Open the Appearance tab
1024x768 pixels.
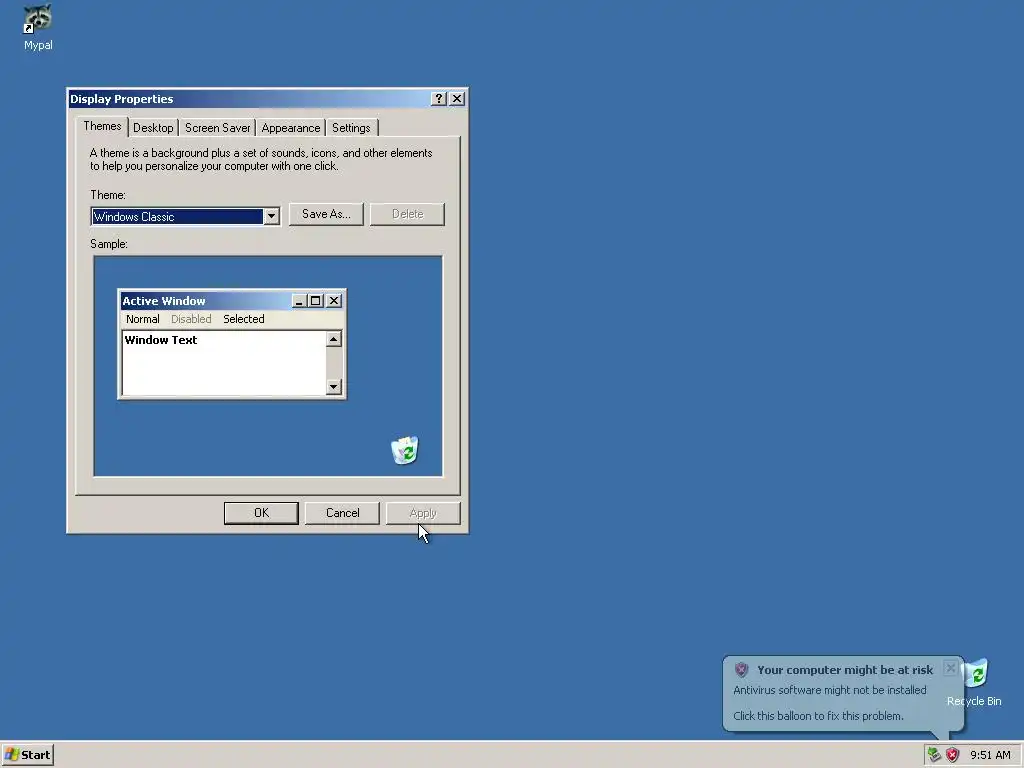[291, 128]
